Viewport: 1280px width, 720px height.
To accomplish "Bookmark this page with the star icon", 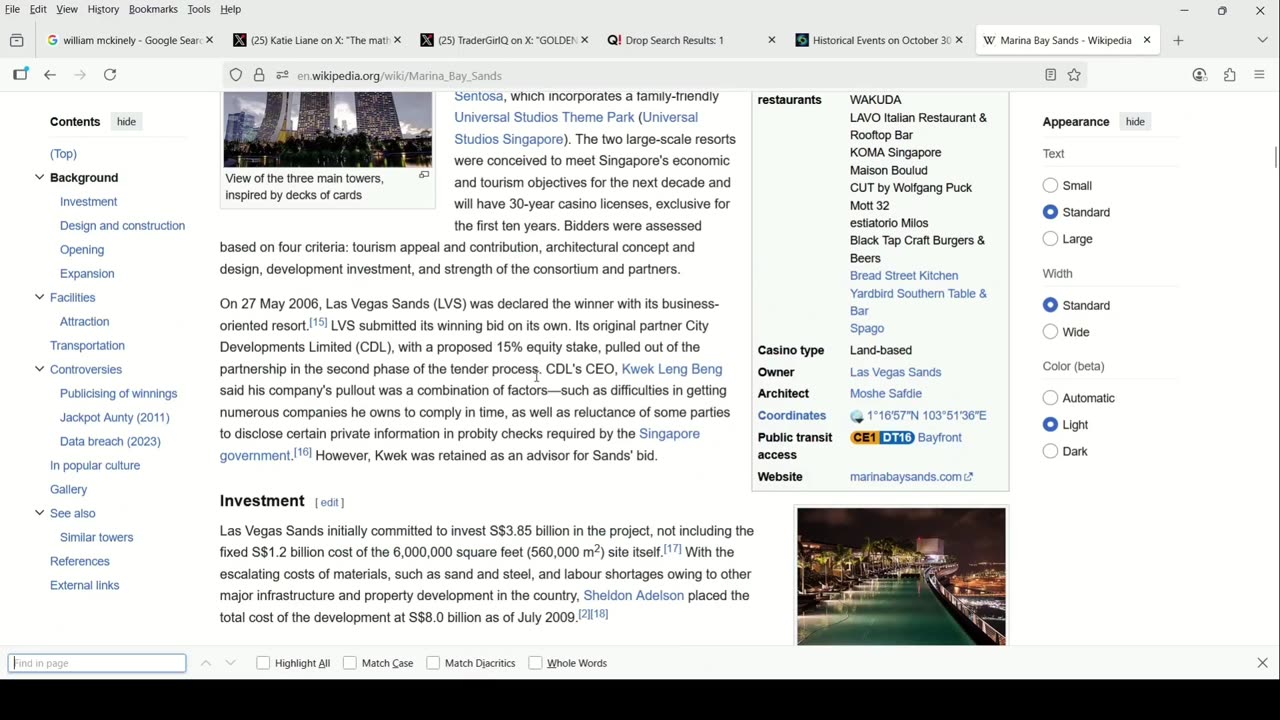I will 1074,75.
